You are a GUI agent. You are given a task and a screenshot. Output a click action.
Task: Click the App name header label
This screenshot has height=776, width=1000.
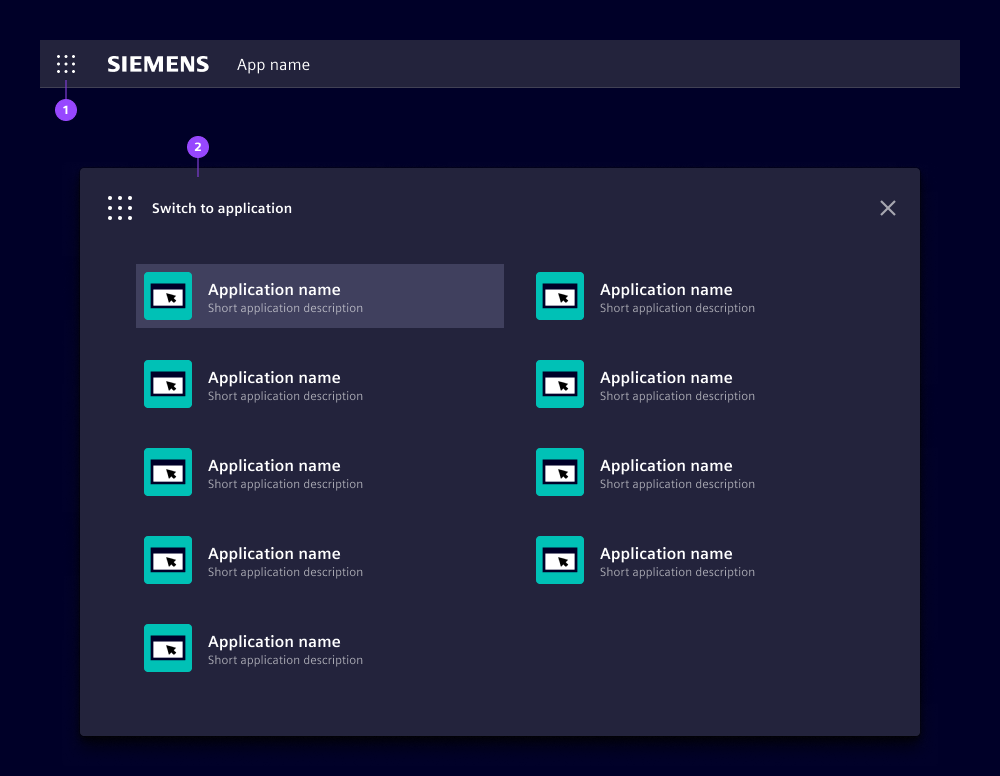click(273, 65)
